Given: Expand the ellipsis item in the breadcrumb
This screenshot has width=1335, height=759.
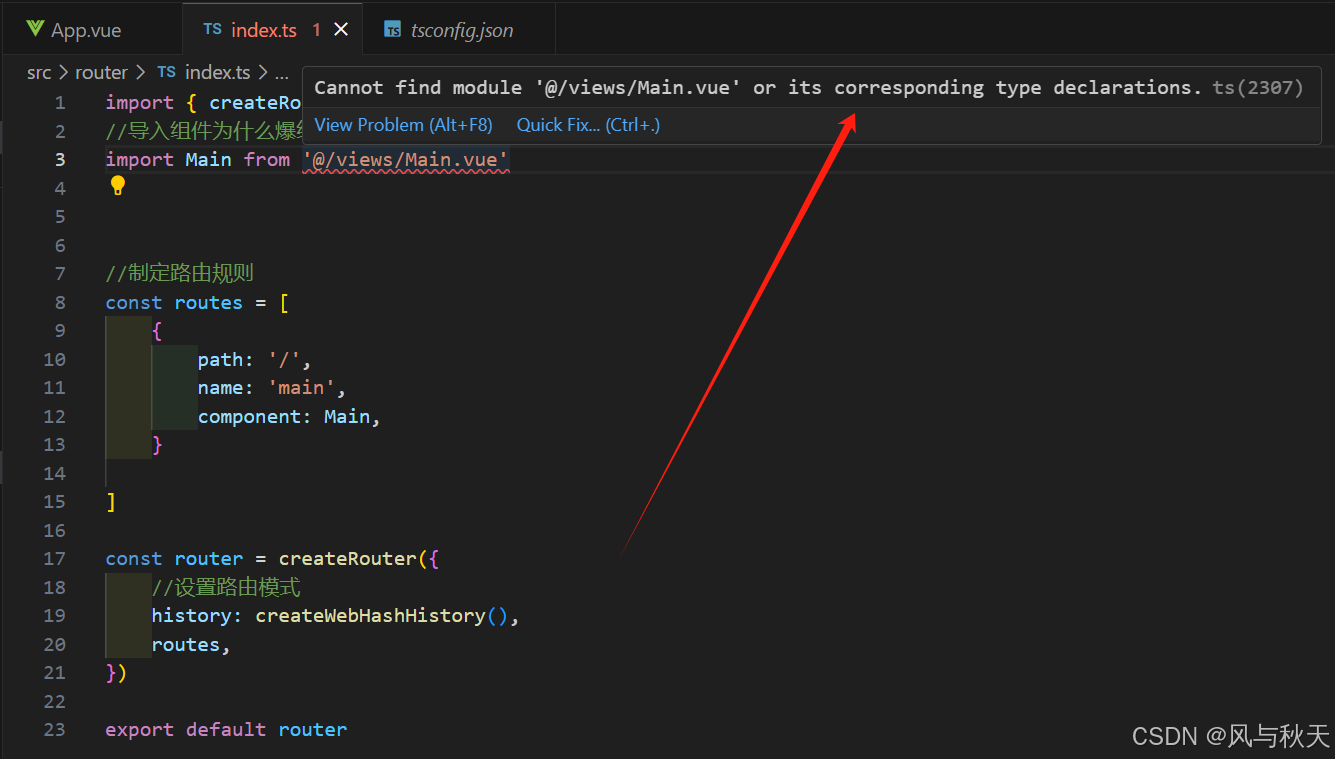Looking at the screenshot, I should tap(282, 71).
